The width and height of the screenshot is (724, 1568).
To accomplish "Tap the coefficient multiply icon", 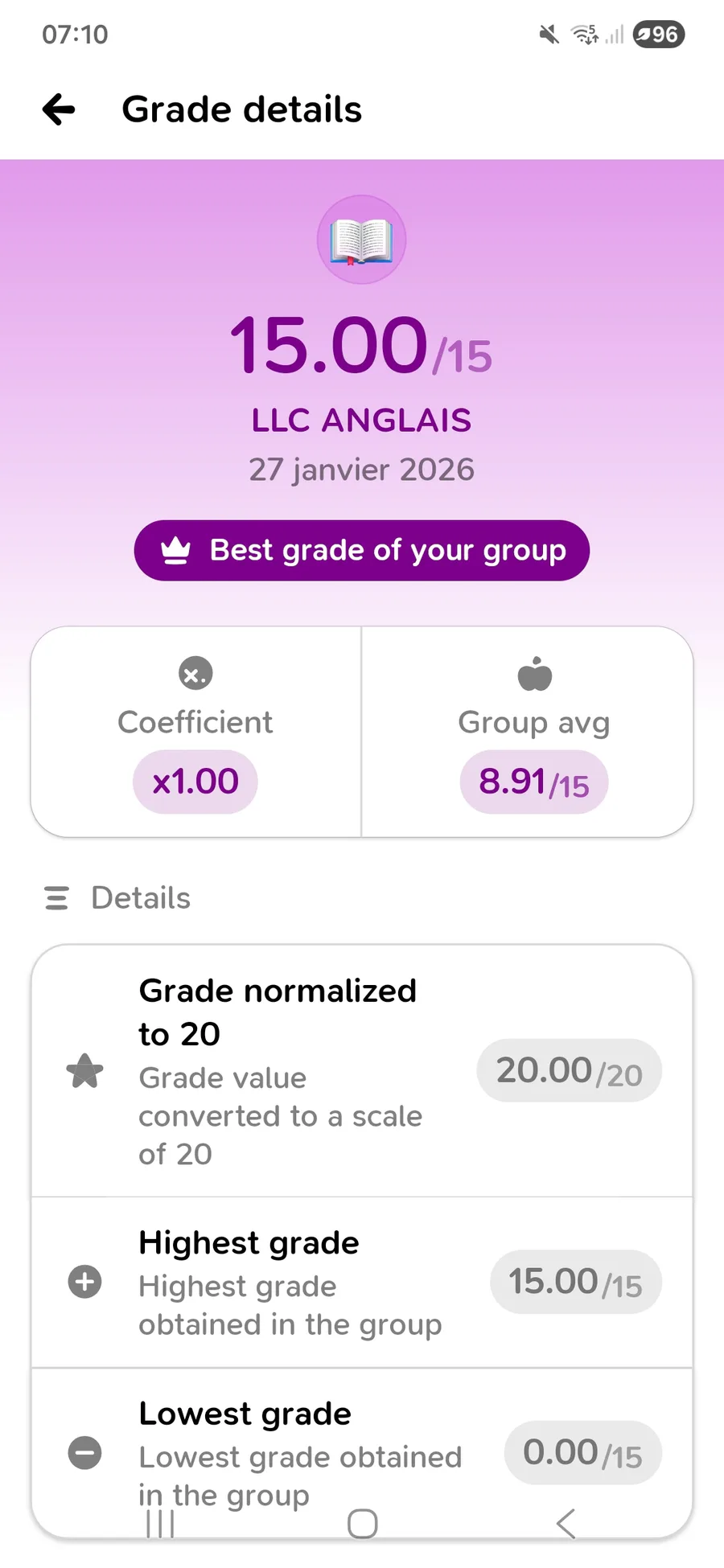I will (195, 674).
